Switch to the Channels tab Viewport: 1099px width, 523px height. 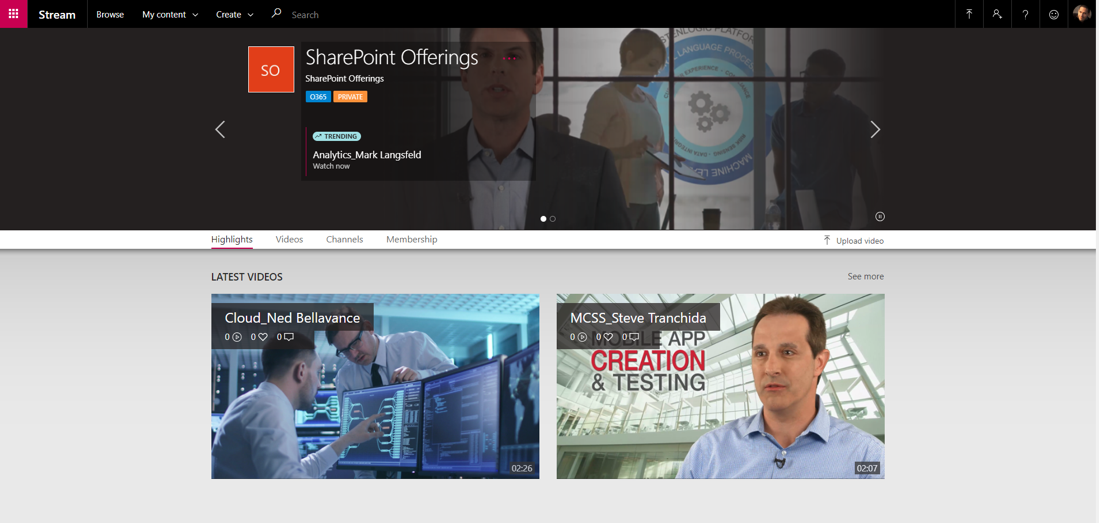[345, 240]
